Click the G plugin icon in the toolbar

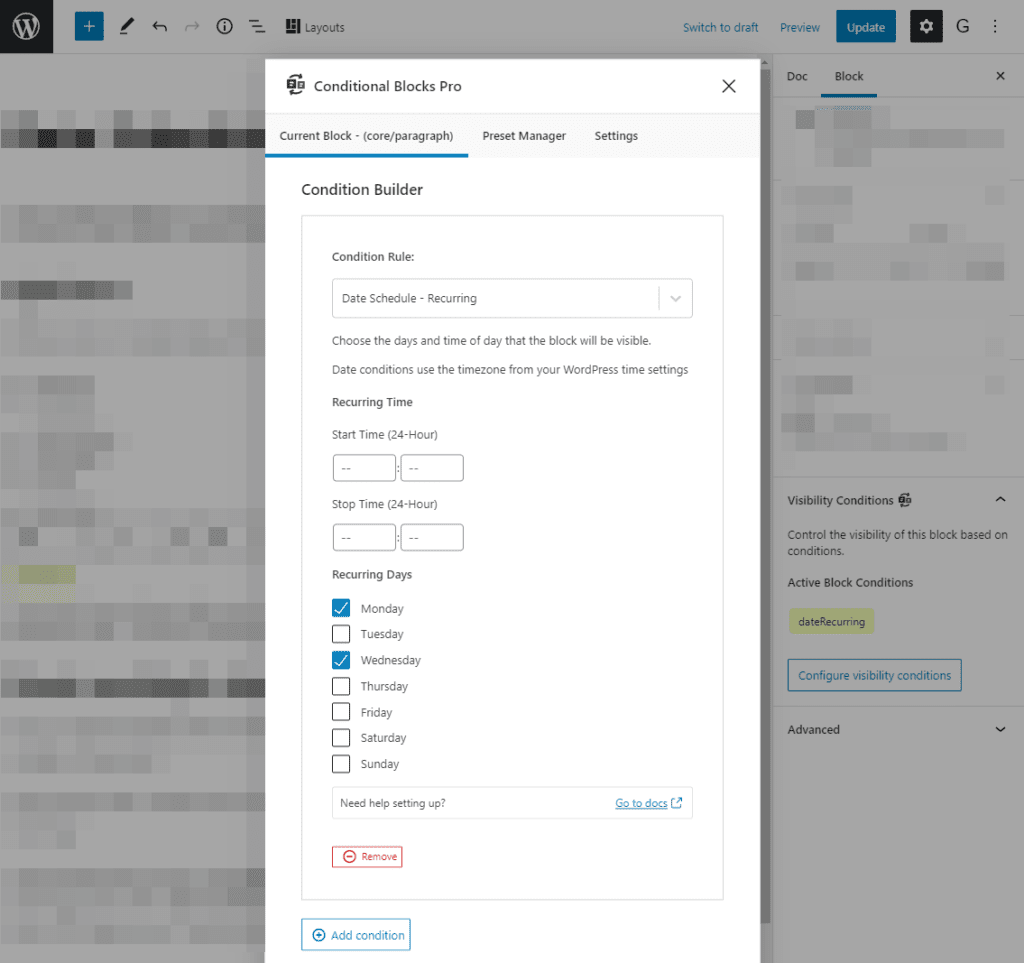point(962,27)
